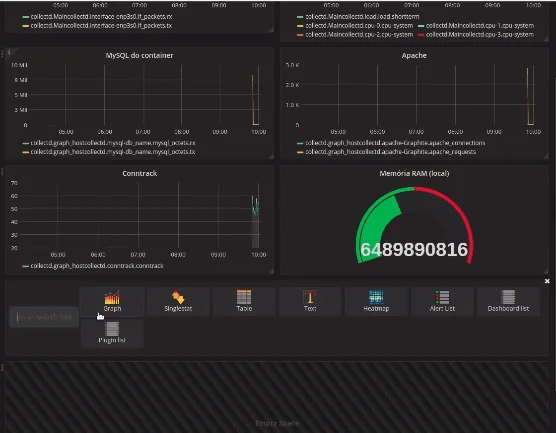Image resolution: width=556 pixels, height=433 pixels.
Task: Toggle the cpu-3.cpu-system legend series
Action: (x=480, y=34)
